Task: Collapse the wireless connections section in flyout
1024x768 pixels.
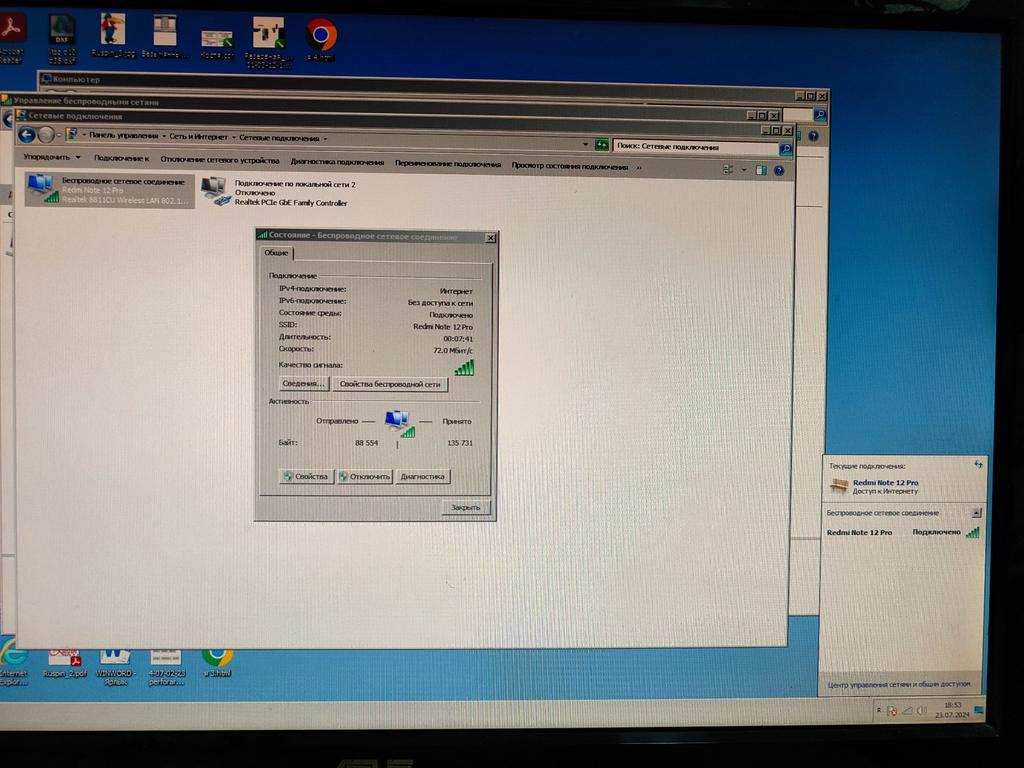Action: point(976,512)
